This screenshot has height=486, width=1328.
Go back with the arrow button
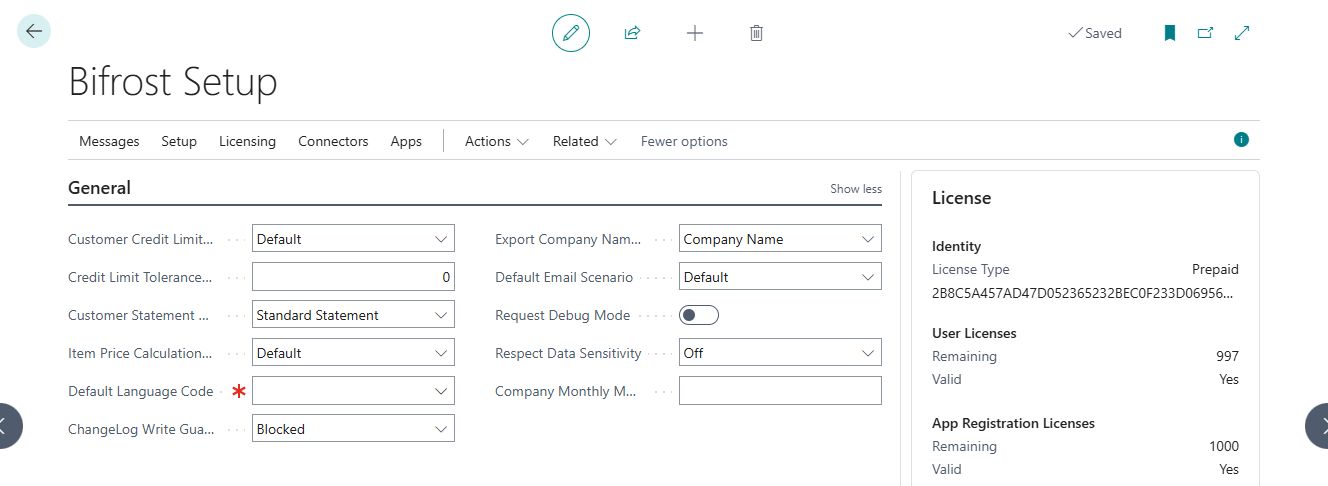tap(34, 31)
